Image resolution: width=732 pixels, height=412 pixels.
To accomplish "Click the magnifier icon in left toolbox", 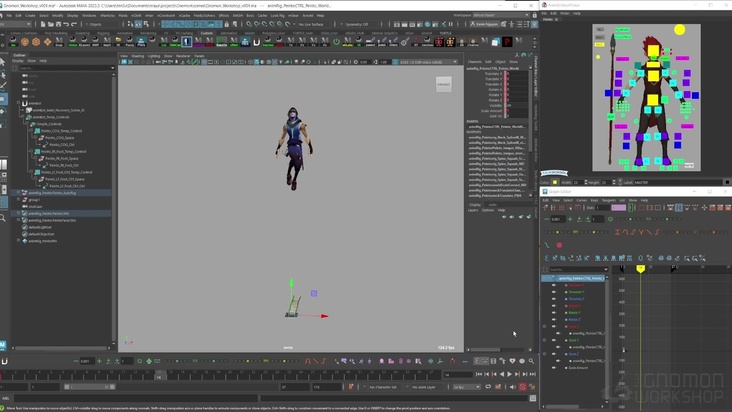I will point(3,218).
